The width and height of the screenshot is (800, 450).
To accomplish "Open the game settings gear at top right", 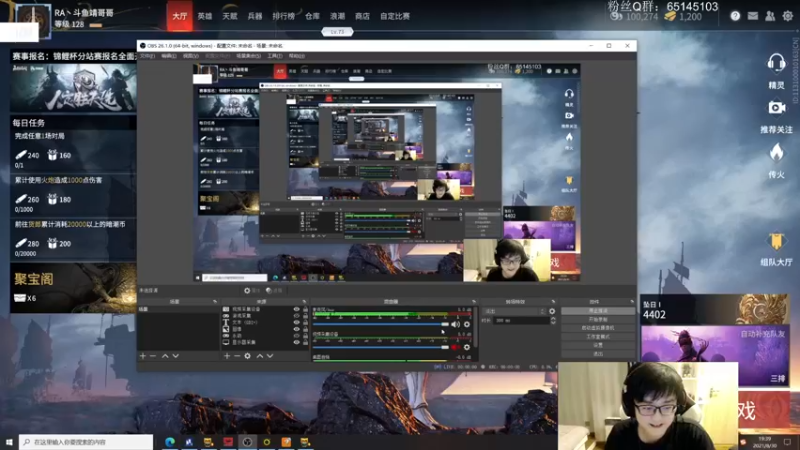I will pos(788,16).
